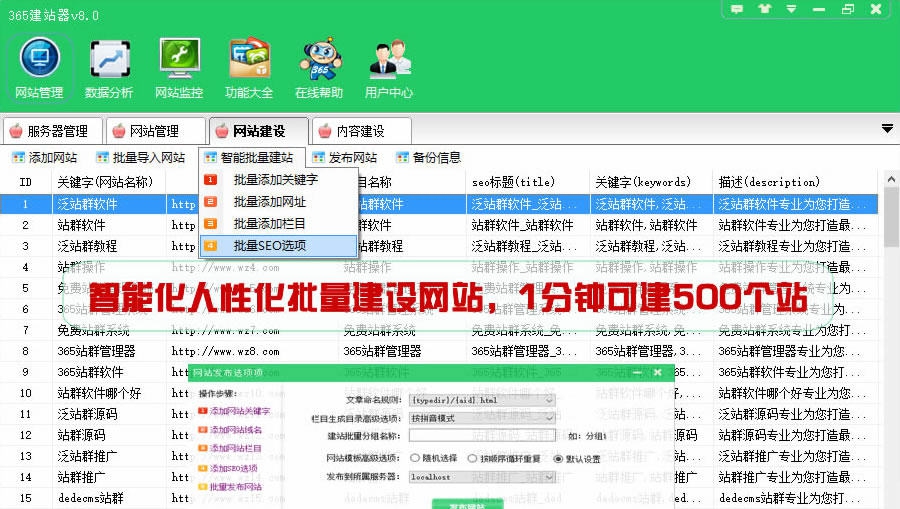Choose 批量SEO选项 from the menu
The height and width of the screenshot is (509, 900).
click(x=278, y=246)
